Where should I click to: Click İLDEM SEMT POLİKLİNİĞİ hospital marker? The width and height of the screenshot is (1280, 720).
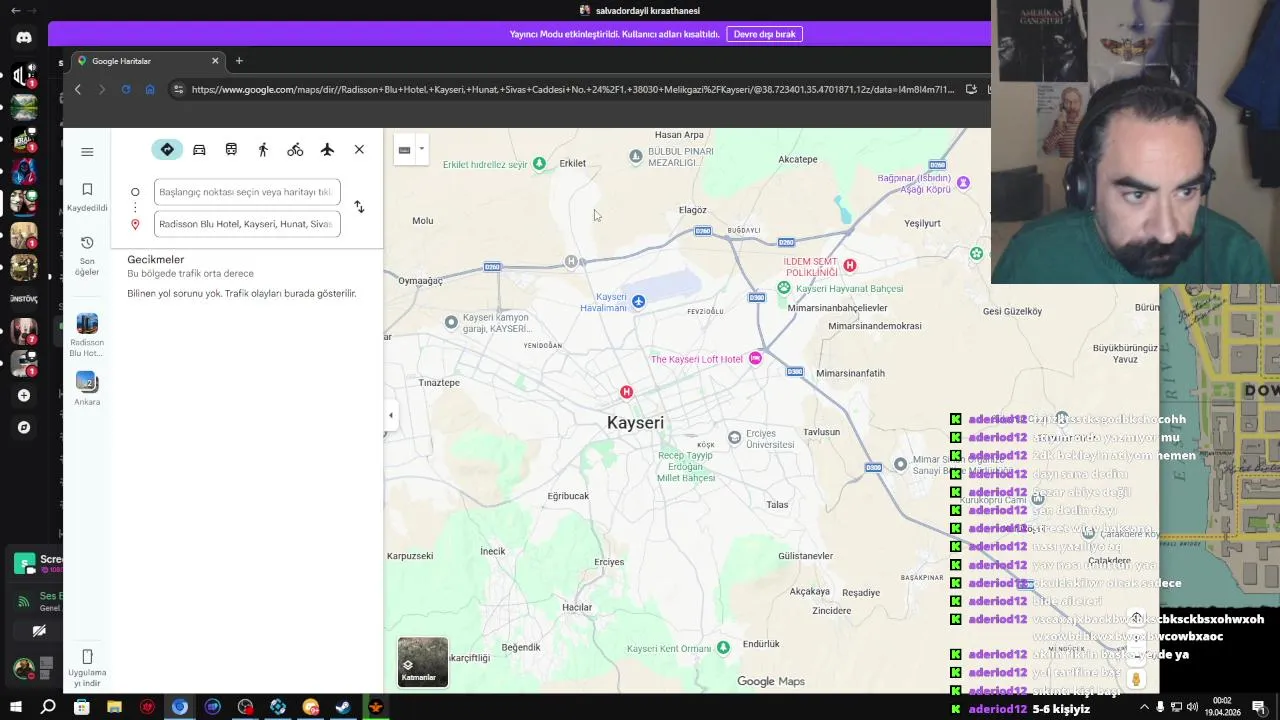tap(849, 265)
